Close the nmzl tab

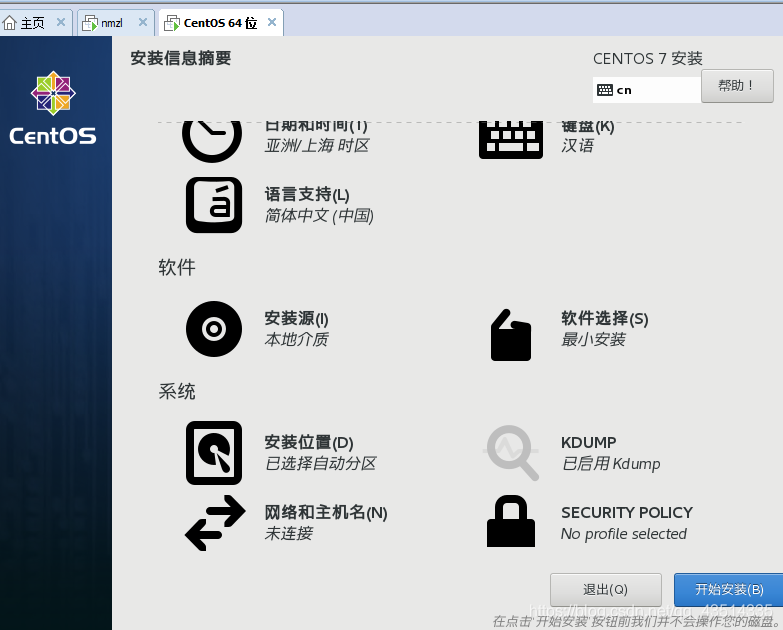[x=143, y=22]
